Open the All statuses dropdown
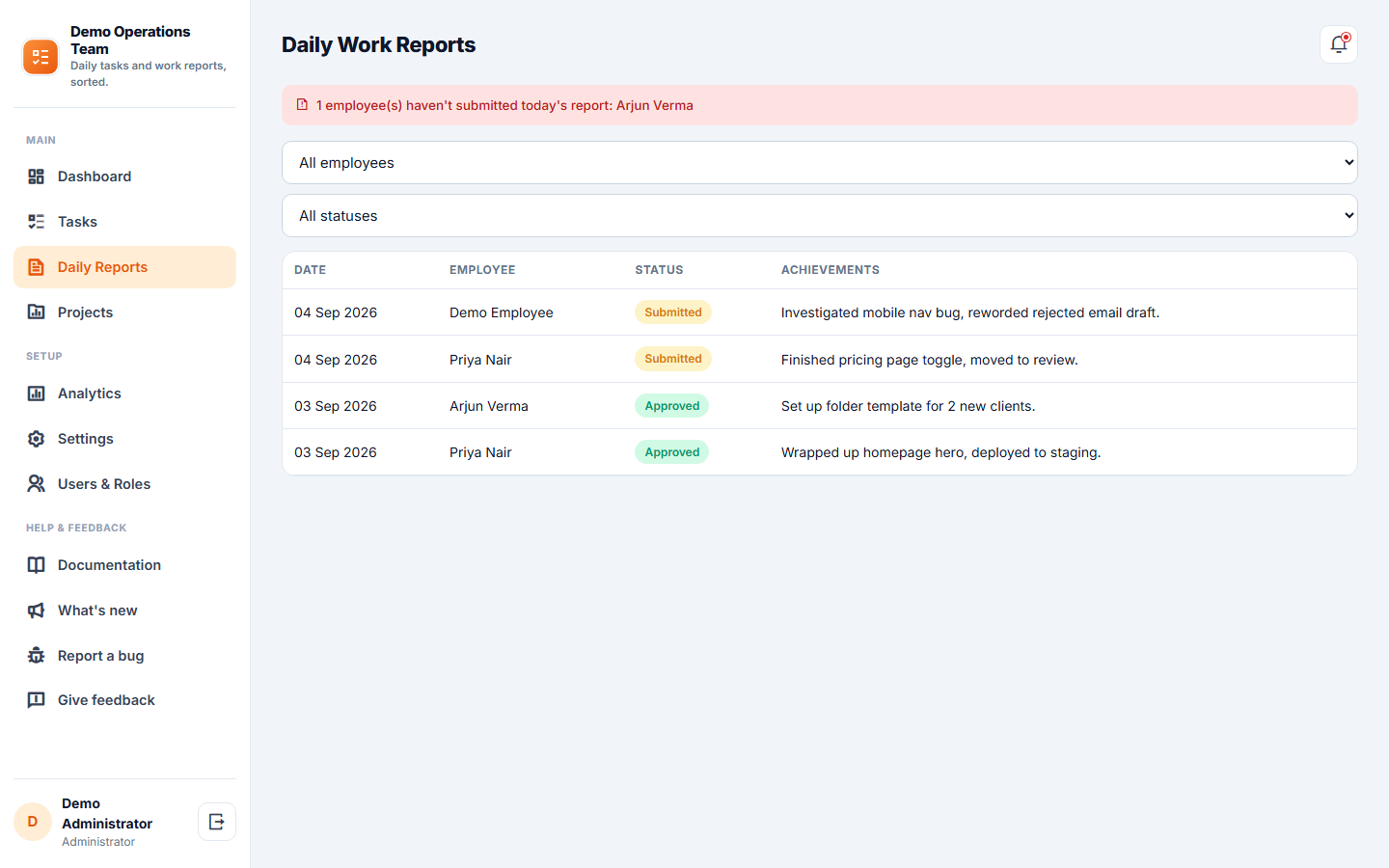 pyautogui.click(x=820, y=216)
